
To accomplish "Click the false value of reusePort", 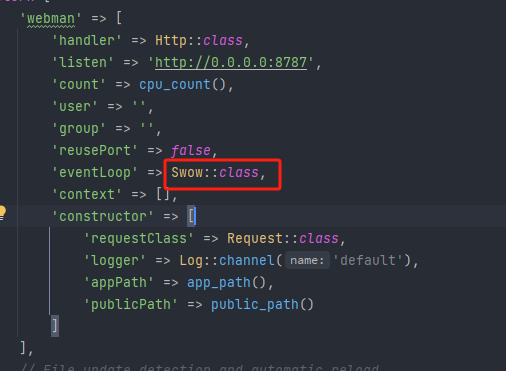I will (x=190, y=150).
